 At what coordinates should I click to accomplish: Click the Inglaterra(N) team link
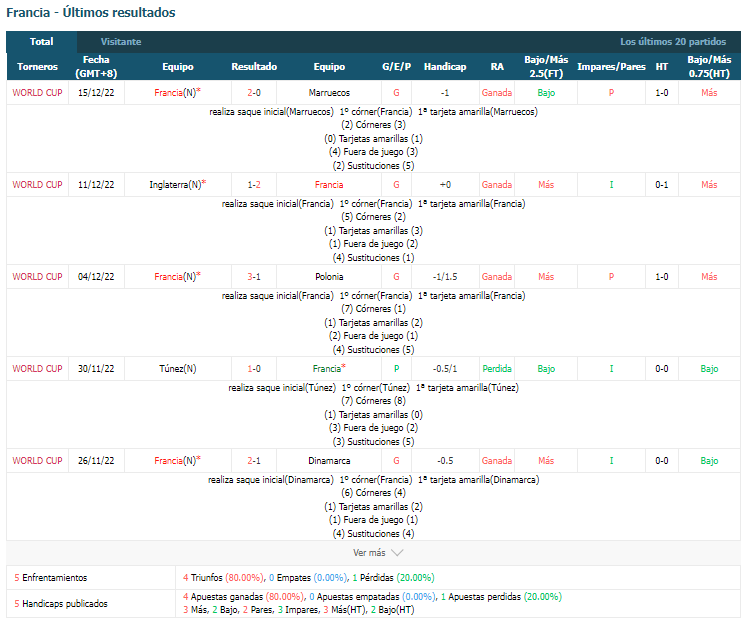coord(177,184)
